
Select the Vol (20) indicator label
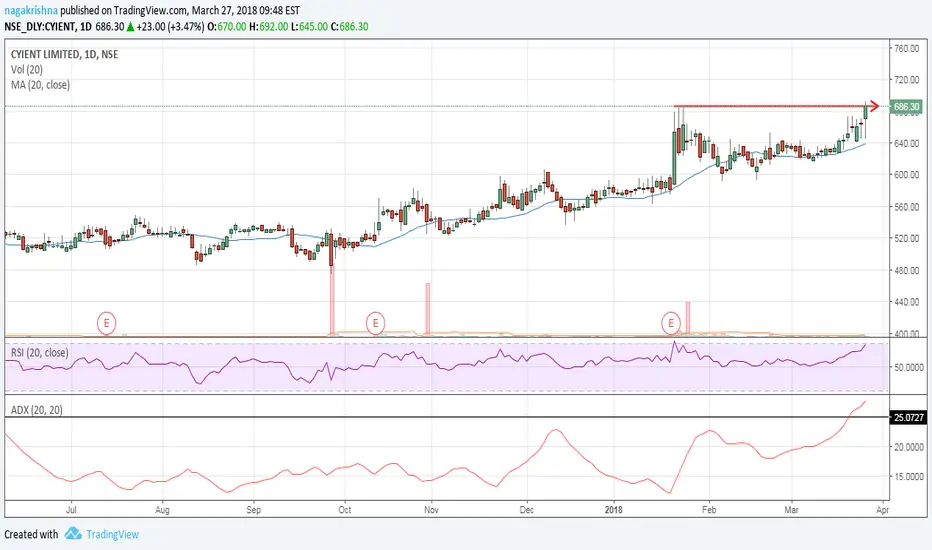pyautogui.click(x=27, y=70)
